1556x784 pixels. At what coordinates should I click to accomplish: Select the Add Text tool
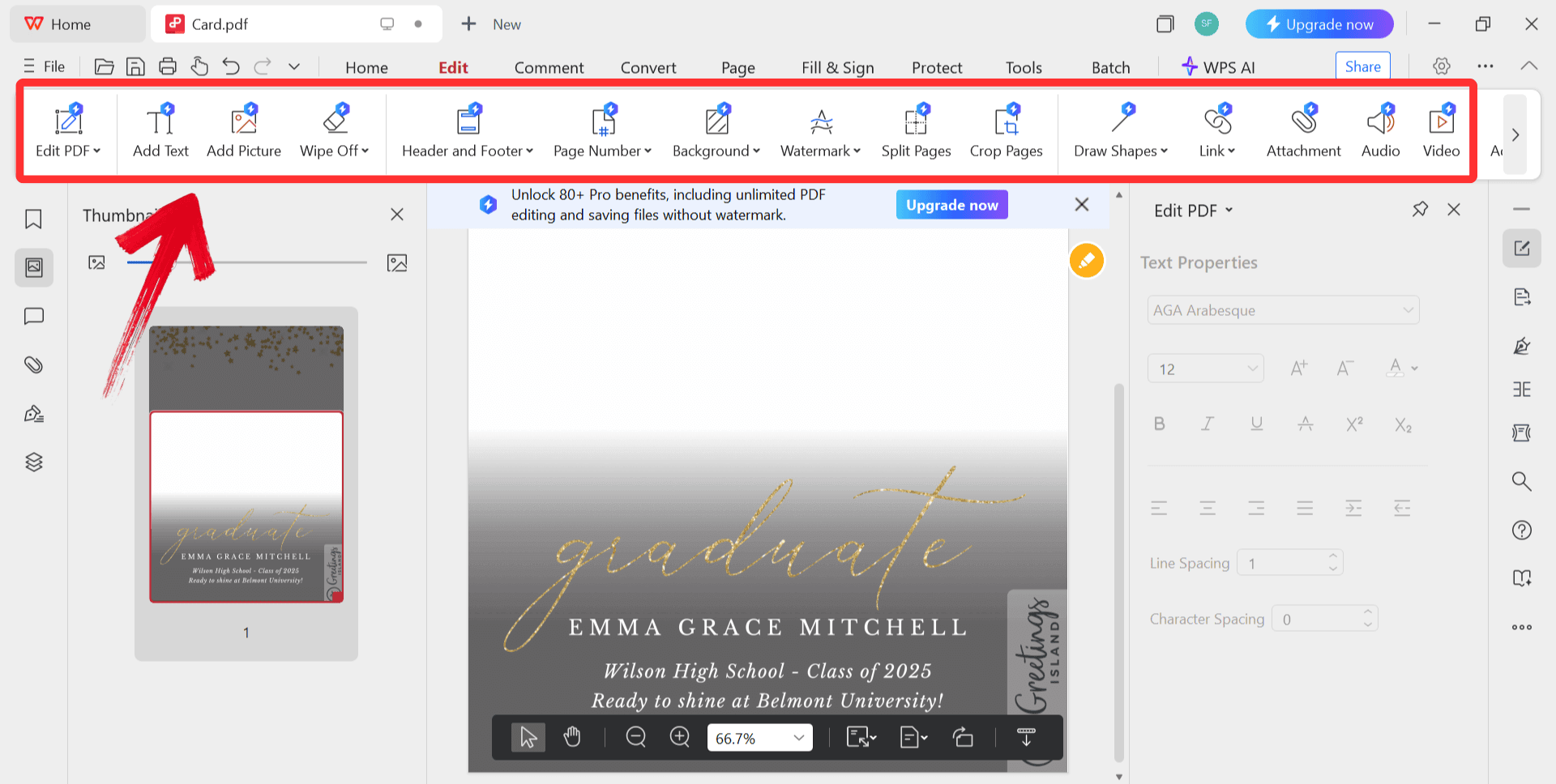[160, 131]
